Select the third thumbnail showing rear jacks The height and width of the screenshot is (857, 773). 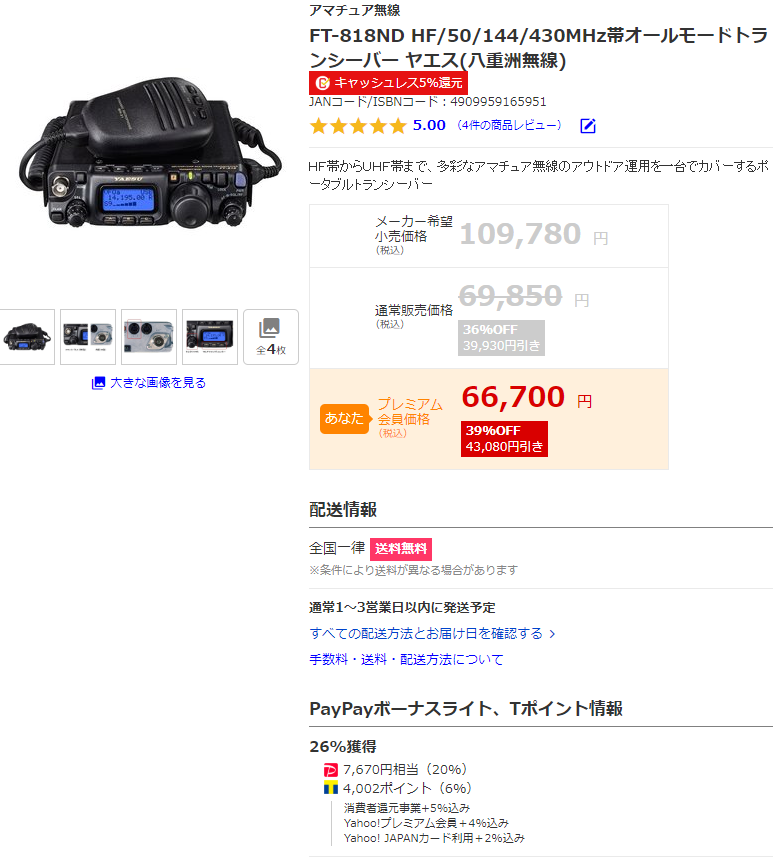coord(149,337)
